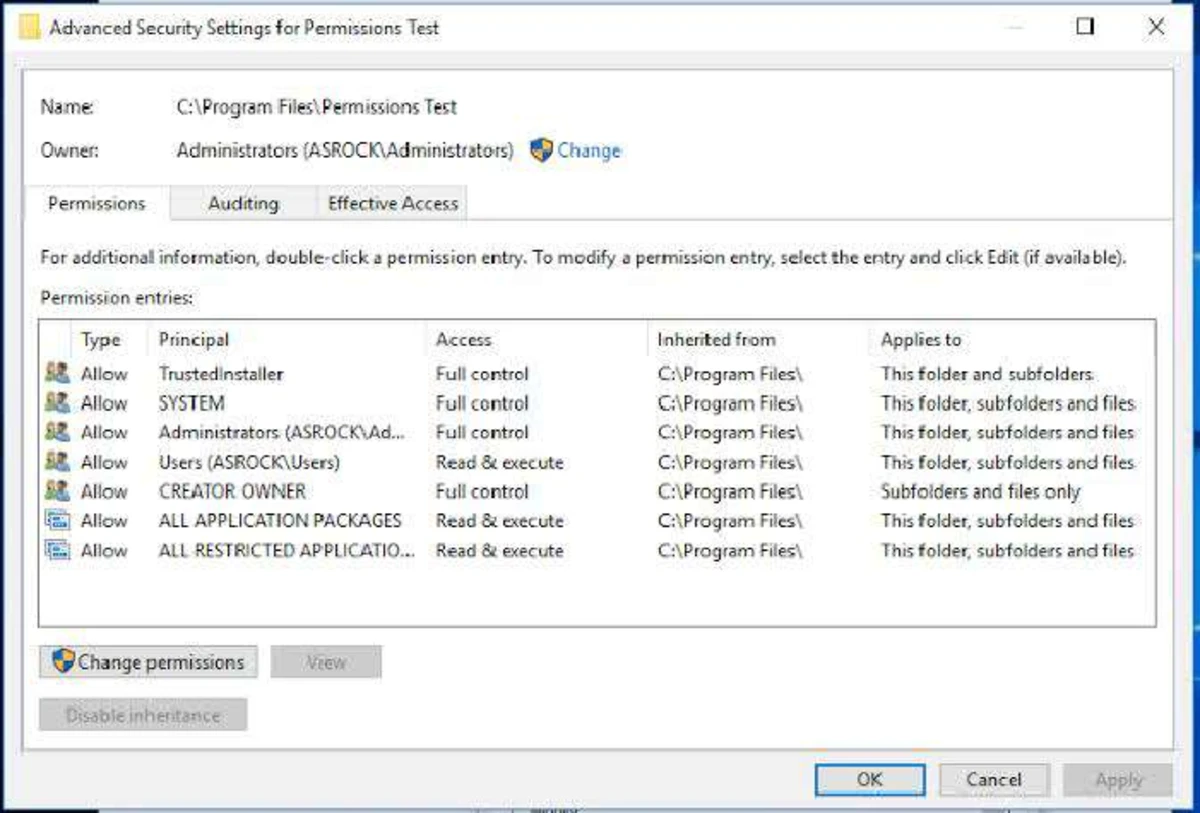
Task: Click Read & execute in the Users row
Action: pyautogui.click(x=499, y=463)
